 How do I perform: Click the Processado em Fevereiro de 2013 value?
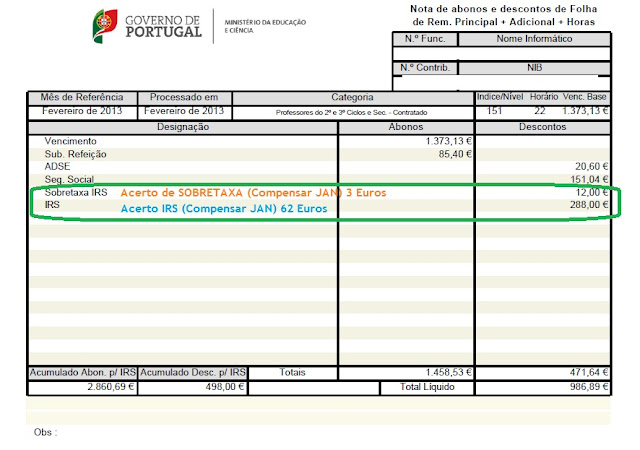pyautogui.click(x=184, y=111)
